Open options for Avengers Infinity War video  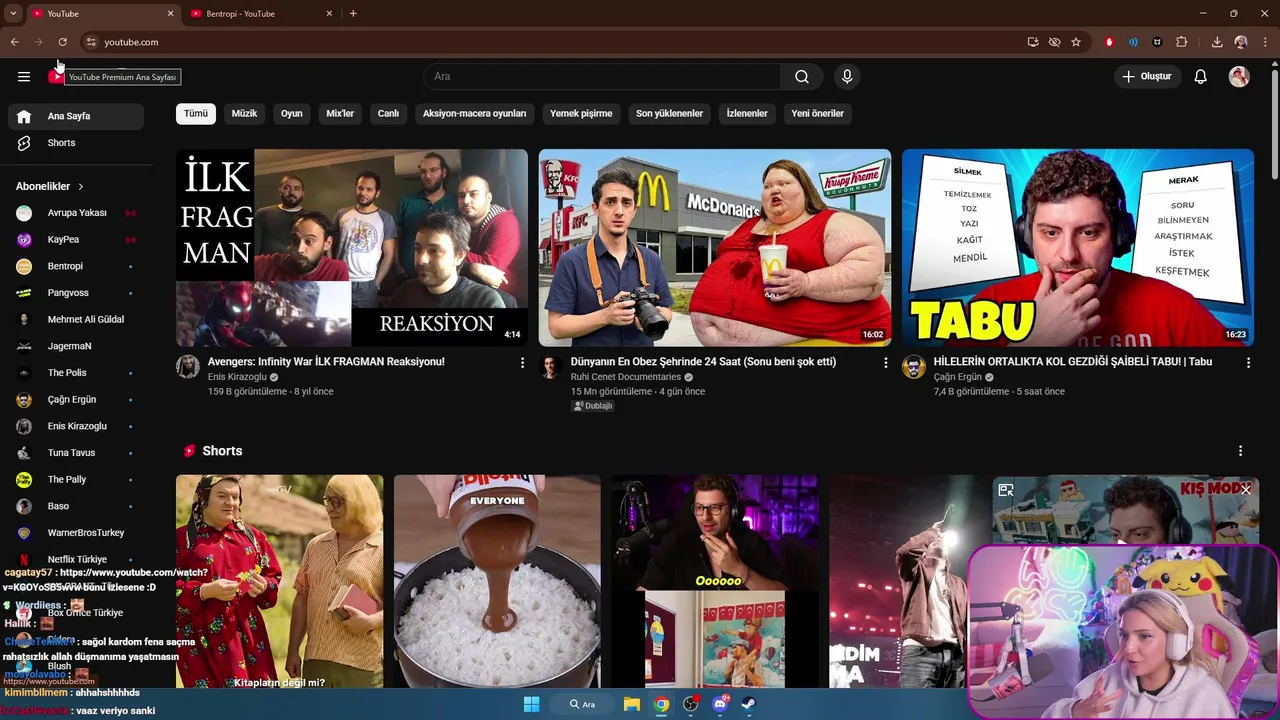tap(522, 363)
